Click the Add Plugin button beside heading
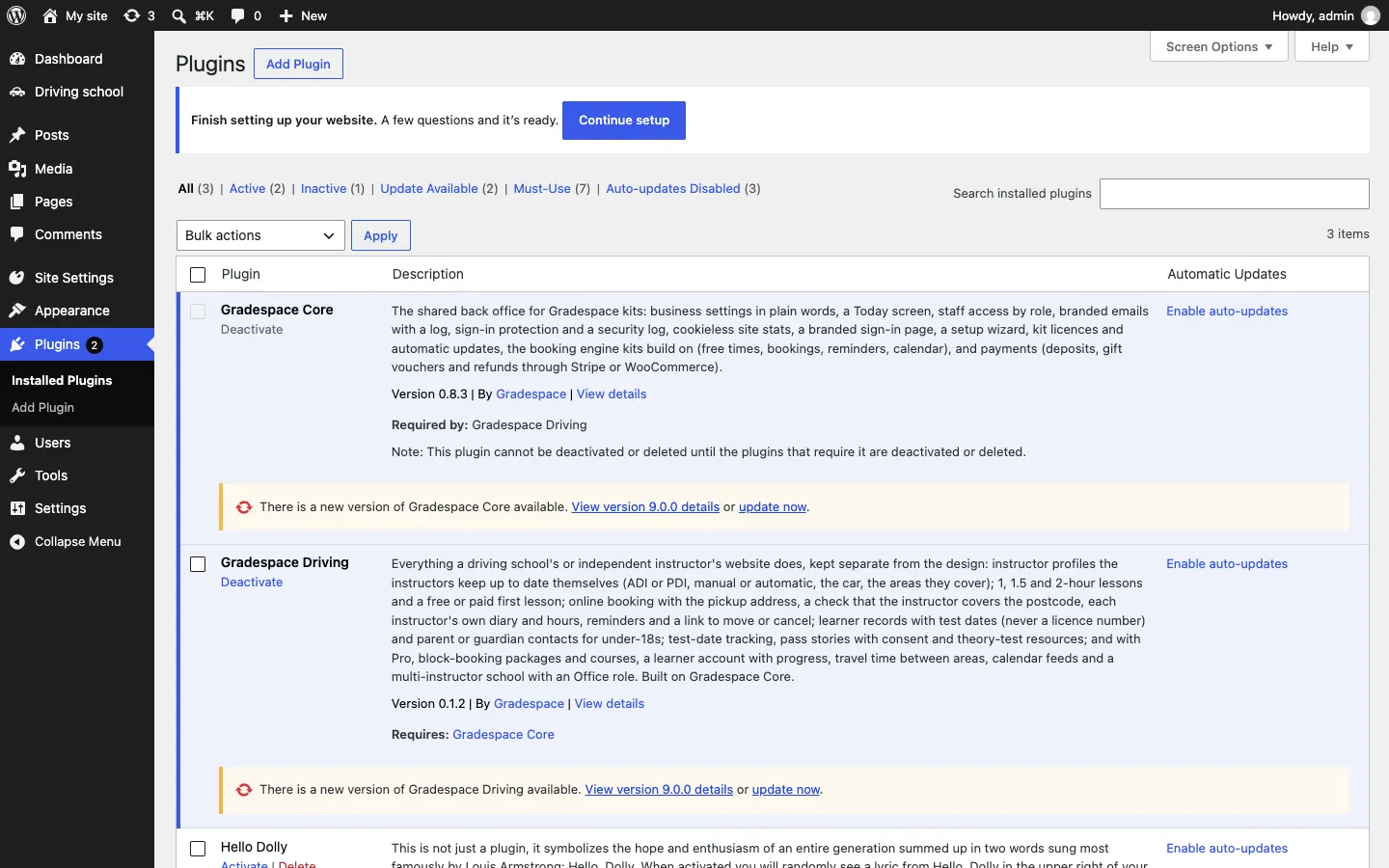The image size is (1389, 868). tap(298, 64)
